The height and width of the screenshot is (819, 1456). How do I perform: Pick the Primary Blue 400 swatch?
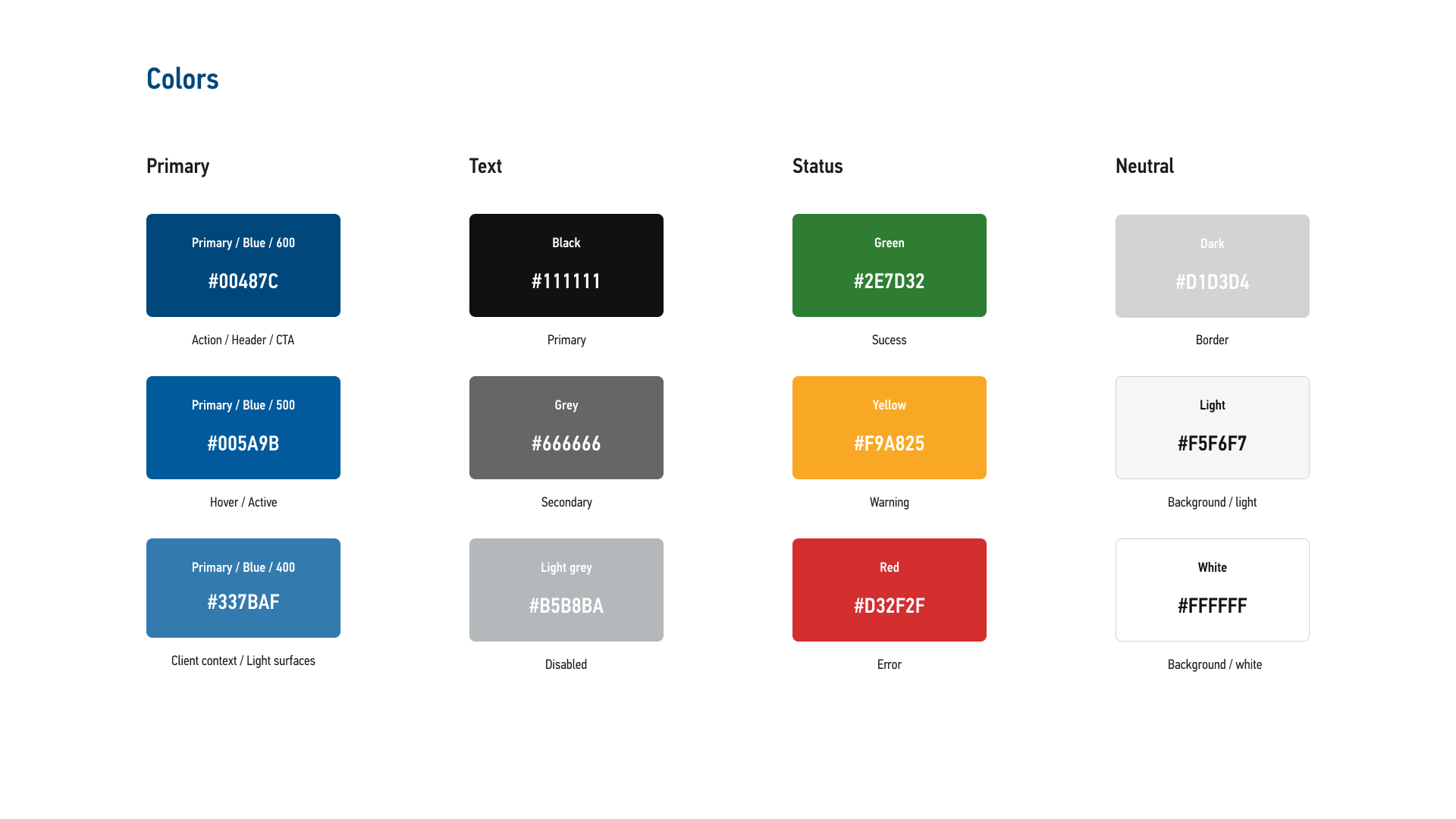[243, 588]
